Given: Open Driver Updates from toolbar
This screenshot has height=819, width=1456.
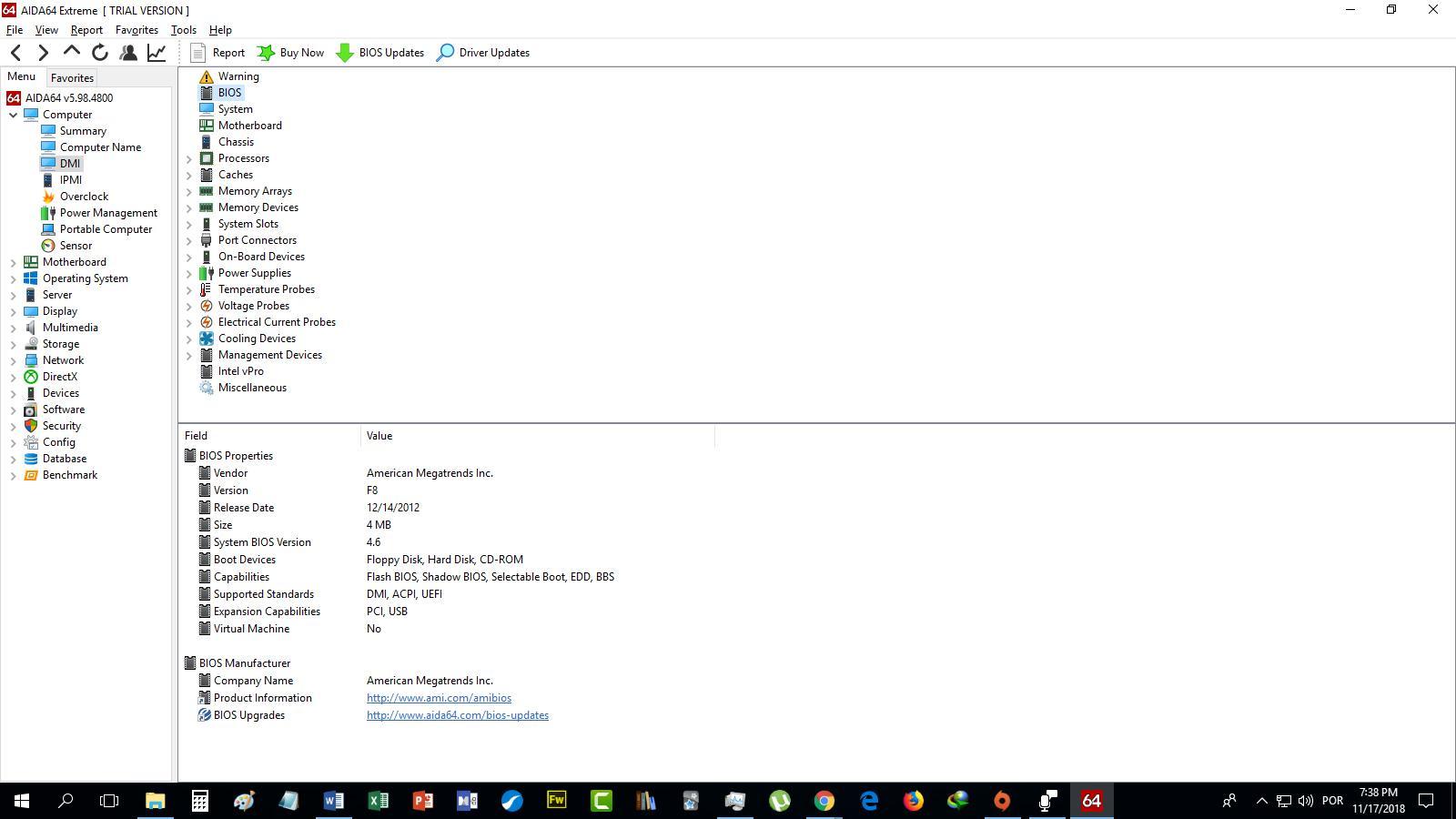Looking at the screenshot, I should point(483,53).
